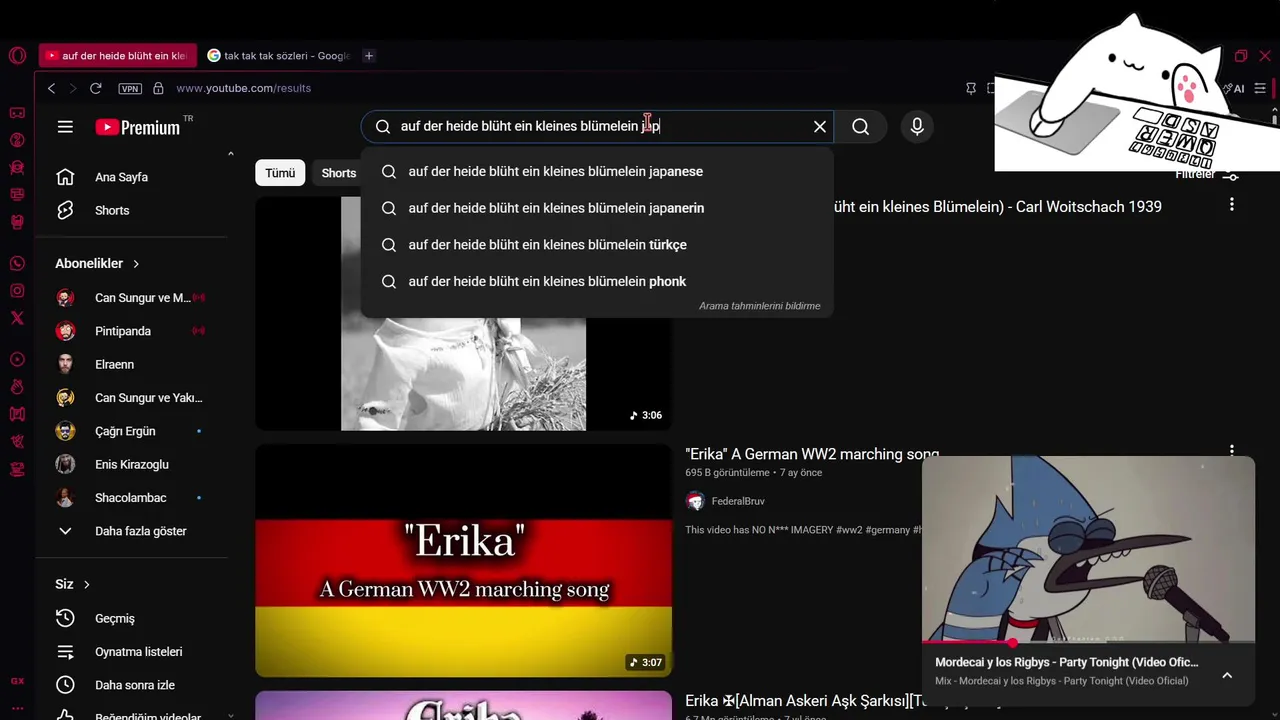Choose the 'blümelein phonk' search suggestion

coord(597,282)
